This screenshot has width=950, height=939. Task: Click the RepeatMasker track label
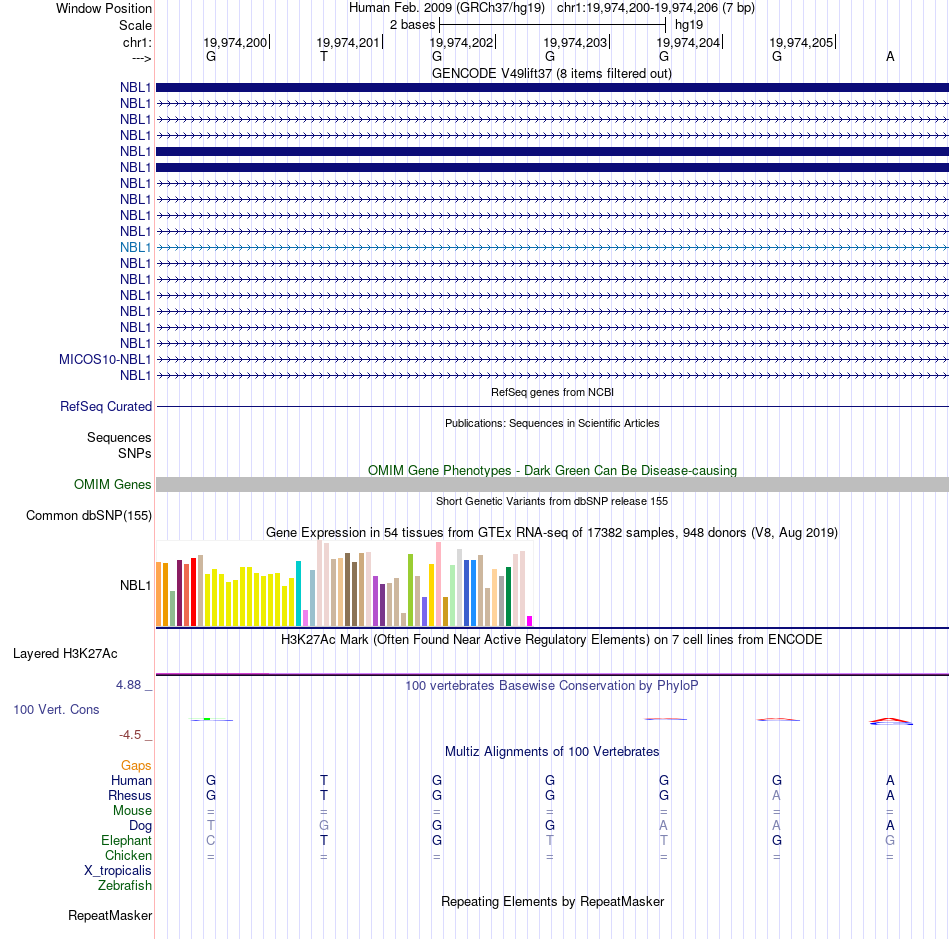coord(110,915)
